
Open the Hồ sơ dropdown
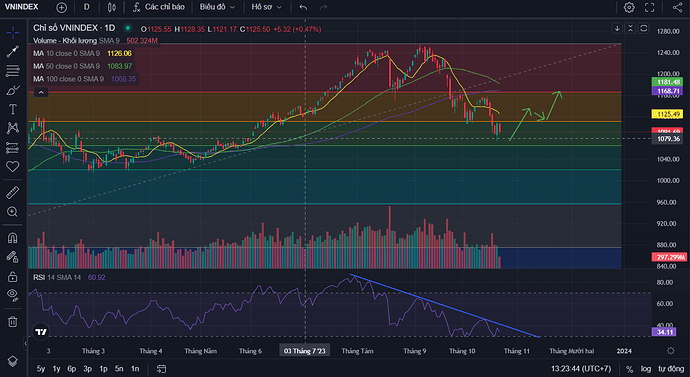[266, 7]
